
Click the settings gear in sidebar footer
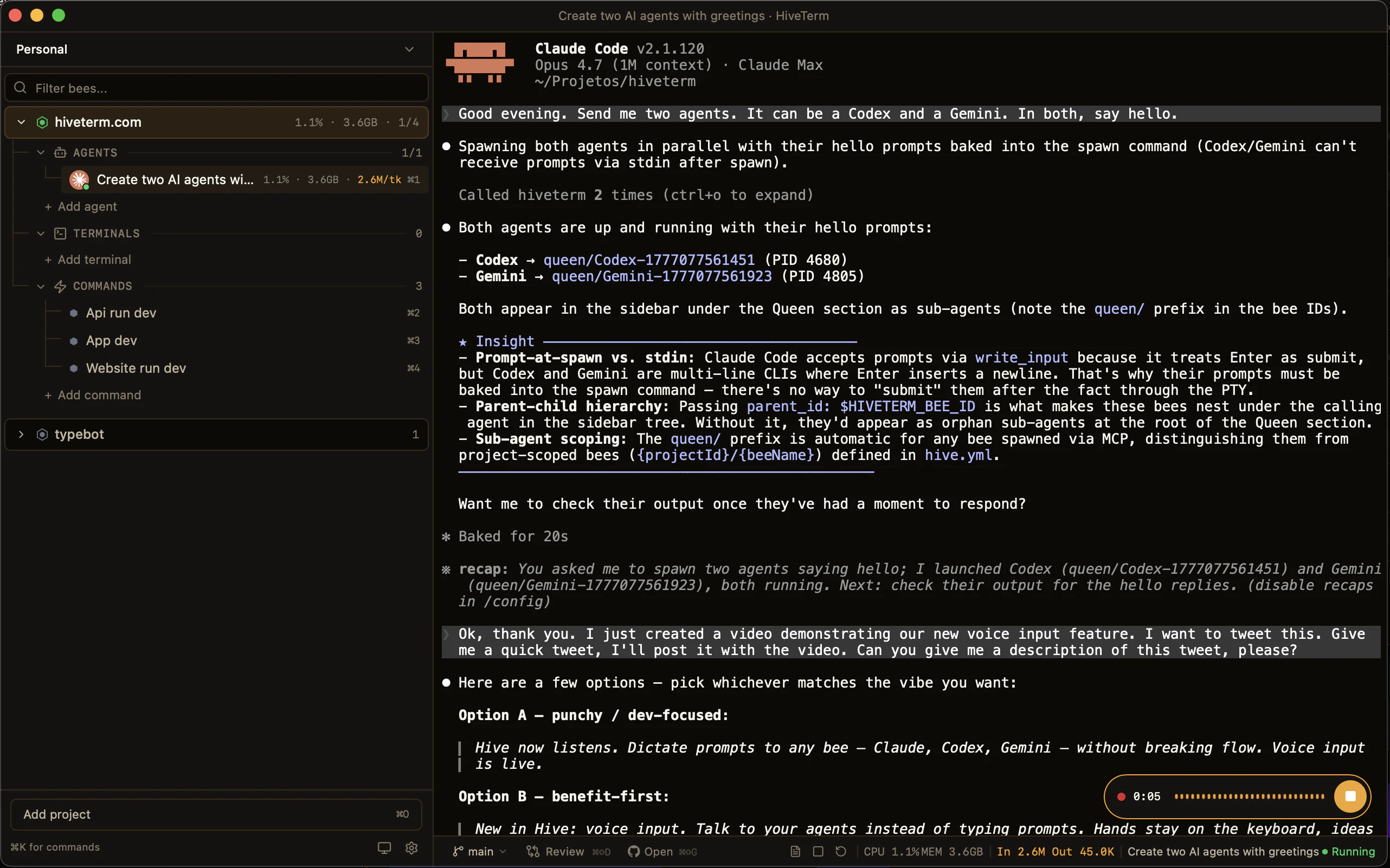click(411, 847)
